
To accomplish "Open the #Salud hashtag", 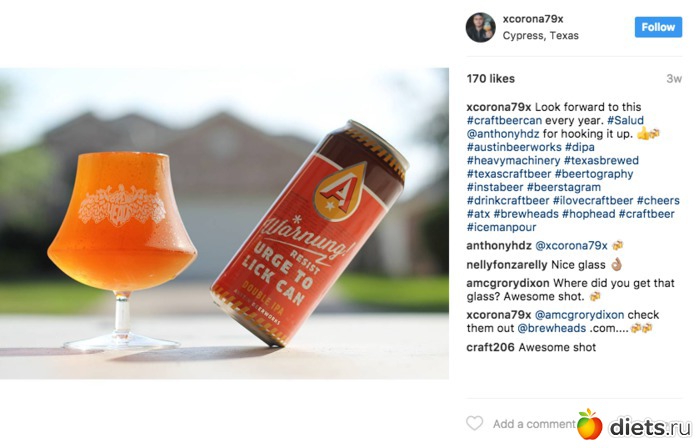I will pyautogui.click(x=625, y=120).
